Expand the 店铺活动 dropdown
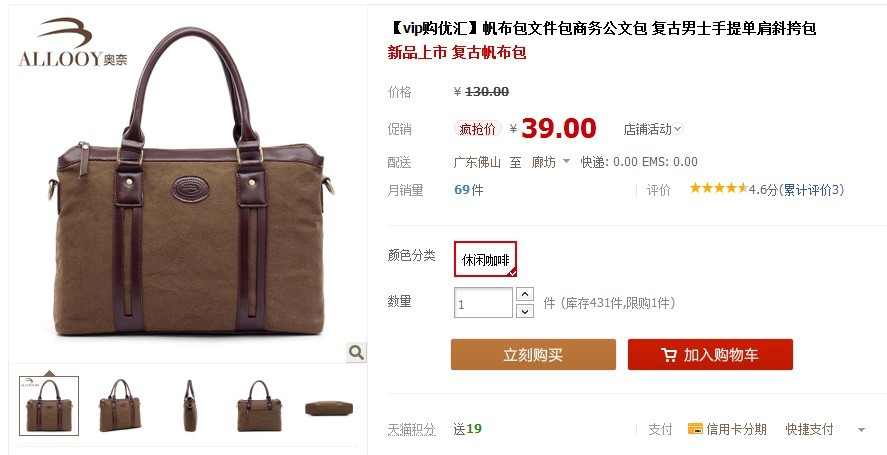Image resolution: width=887 pixels, height=455 pixels. pos(653,129)
